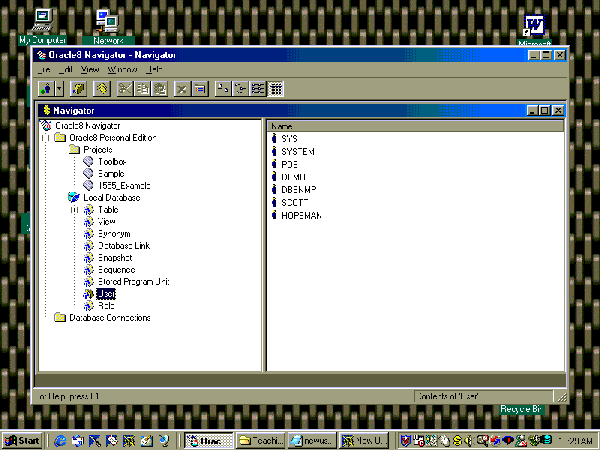The width and height of the screenshot is (600, 450).
Task: Open the View menu
Action: pos(90,70)
